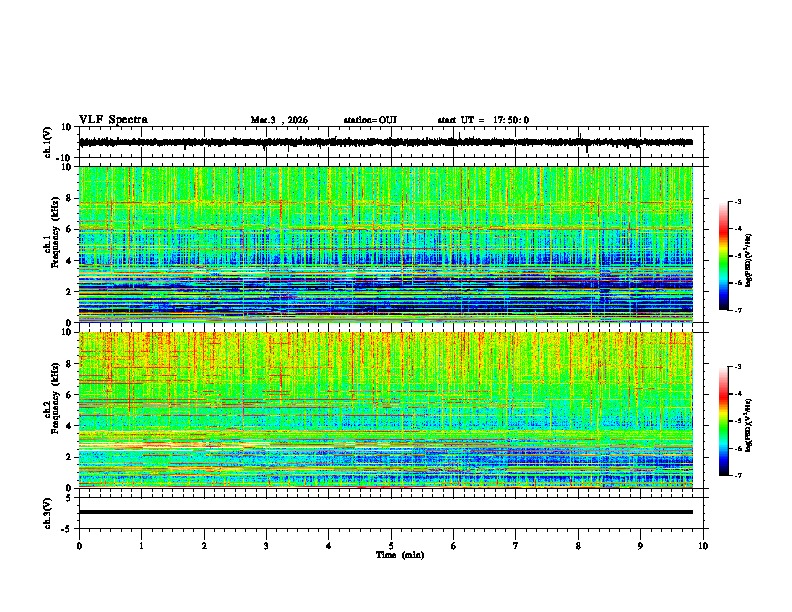The image size is (792, 612).
Task: Click the ch.3 flat voltage trace
Action: pyautogui.click(x=386, y=512)
